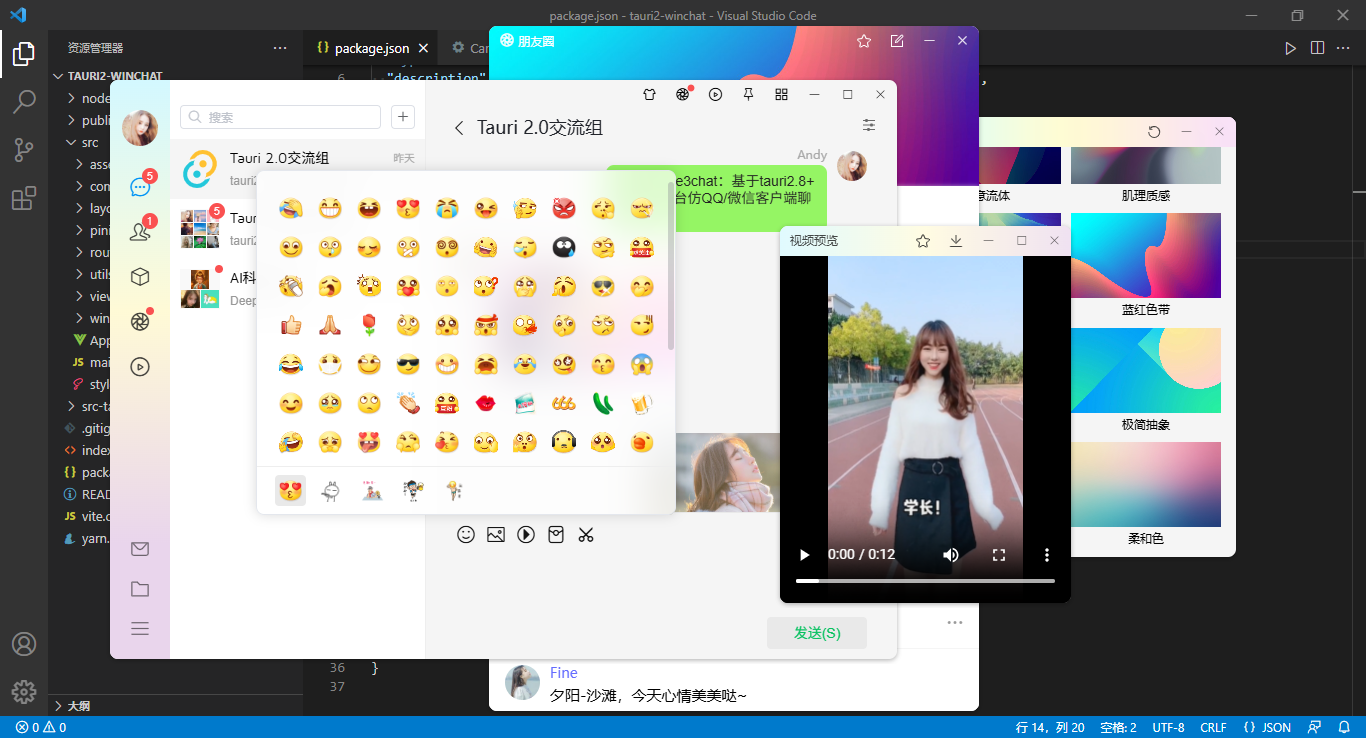The height and width of the screenshot is (738, 1366).
Task: Open the hamburger menu at sidebar bottom
Action: [140, 628]
